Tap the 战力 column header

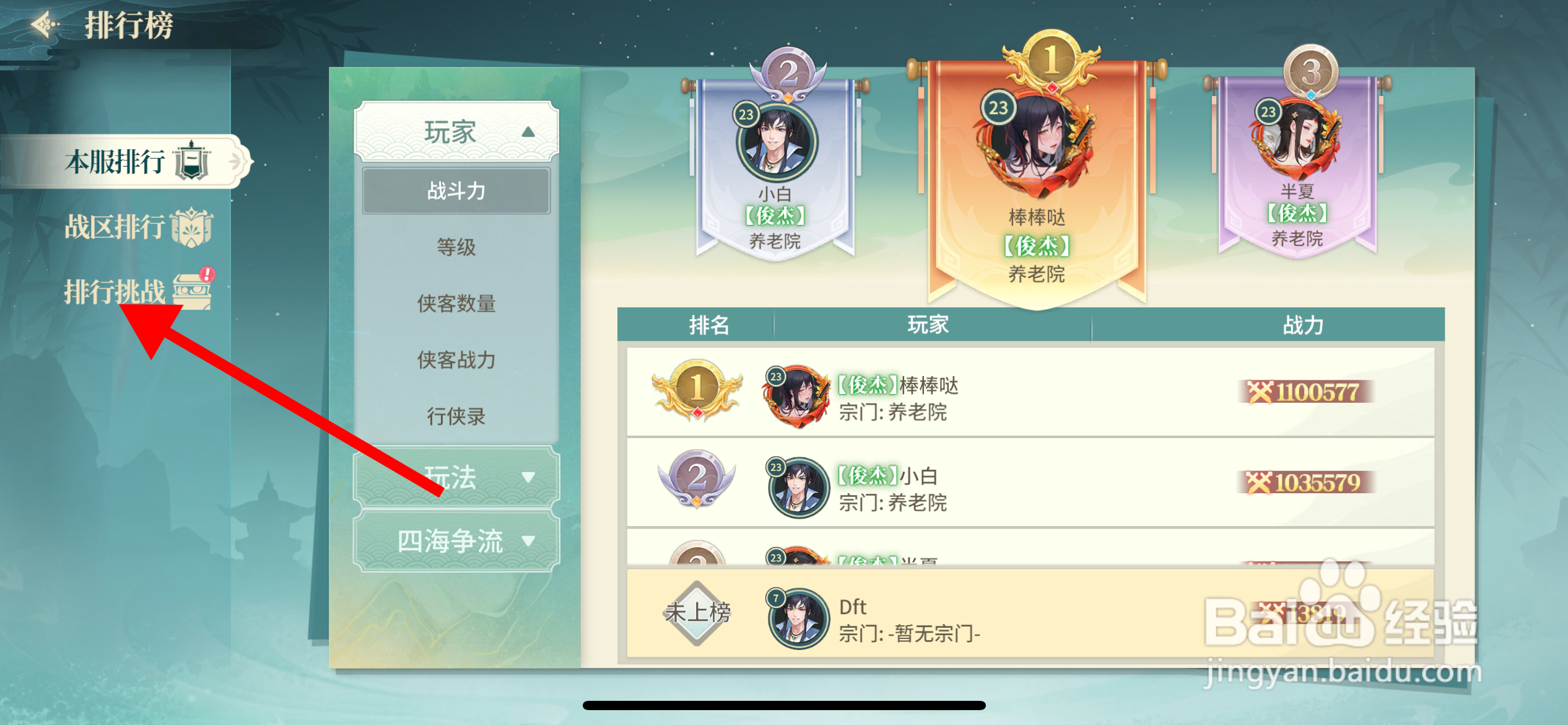click(1303, 325)
